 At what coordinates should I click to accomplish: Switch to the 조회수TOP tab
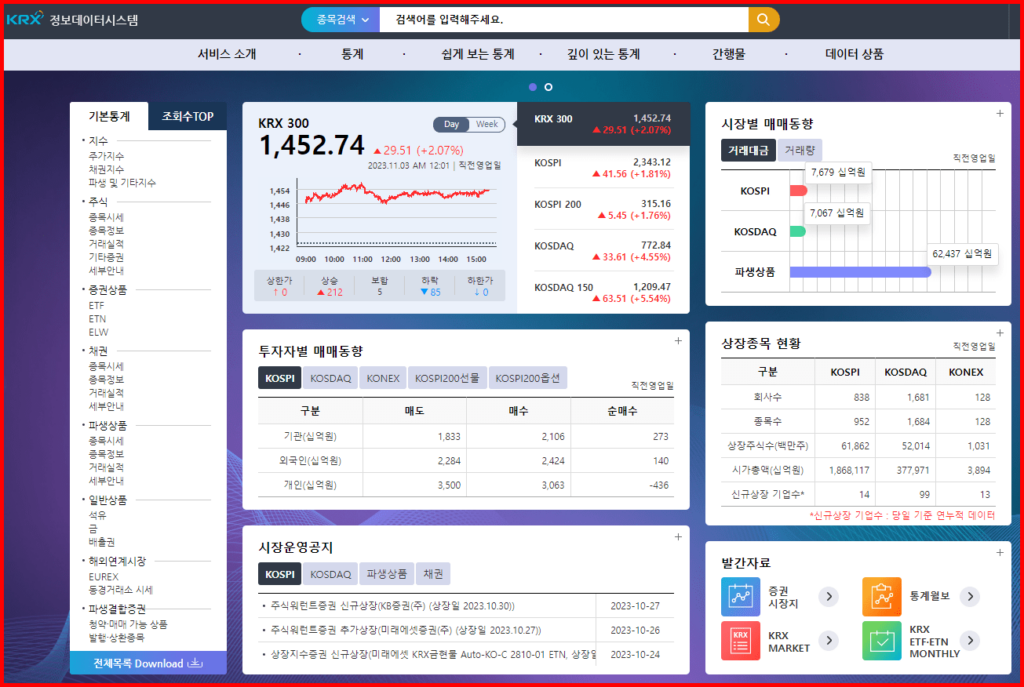point(187,116)
